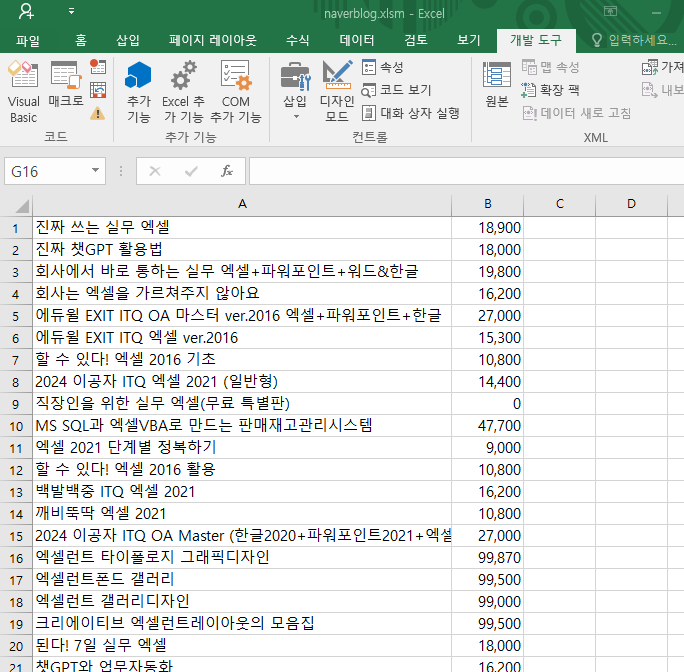Click price cell 14,400
This screenshot has height=672, width=684.
488,381
